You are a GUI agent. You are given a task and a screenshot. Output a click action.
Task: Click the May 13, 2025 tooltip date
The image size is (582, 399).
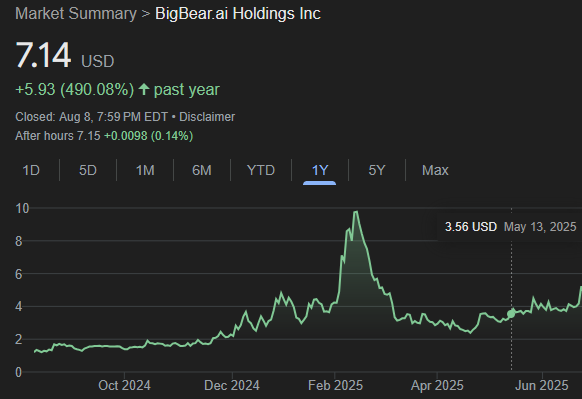pos(540,227)
